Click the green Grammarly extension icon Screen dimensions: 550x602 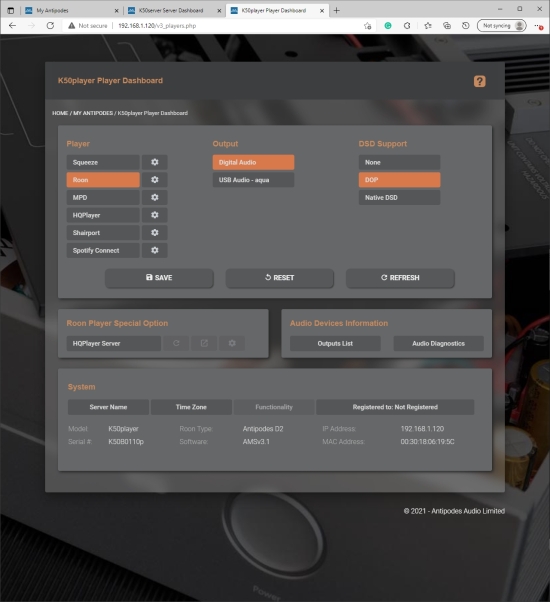tap(388, 26)
